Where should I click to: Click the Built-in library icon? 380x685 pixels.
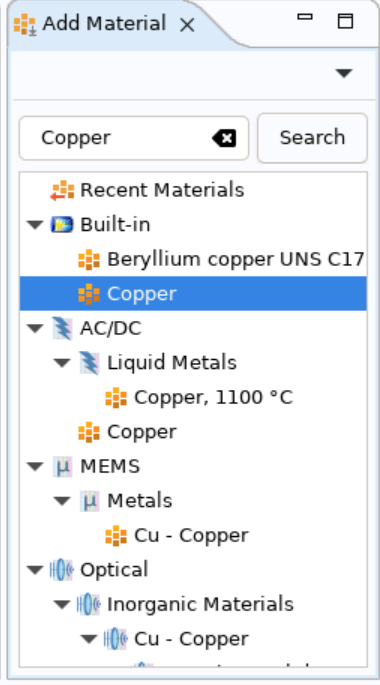click(62, 225)
